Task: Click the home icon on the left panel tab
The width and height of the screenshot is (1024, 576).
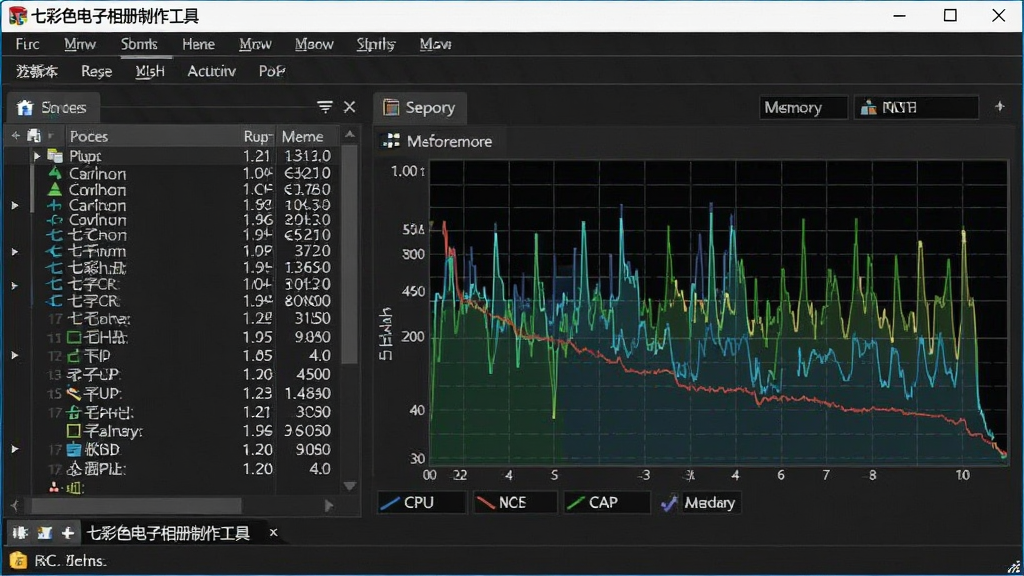Action: click(25, 108)
